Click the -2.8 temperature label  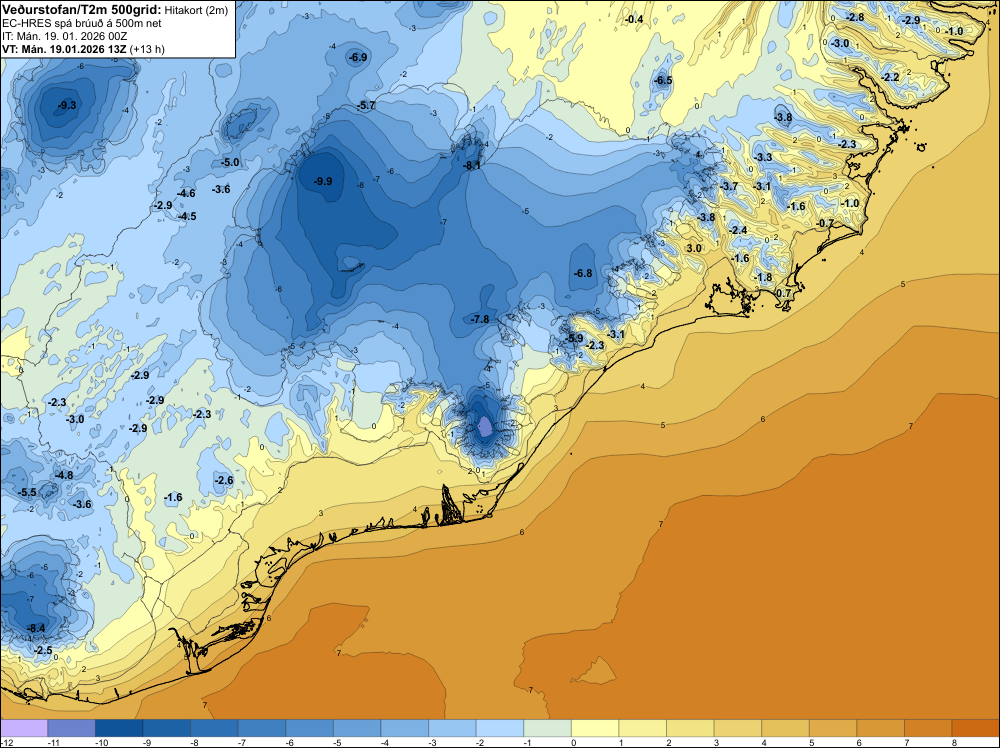tap(855, 17)
